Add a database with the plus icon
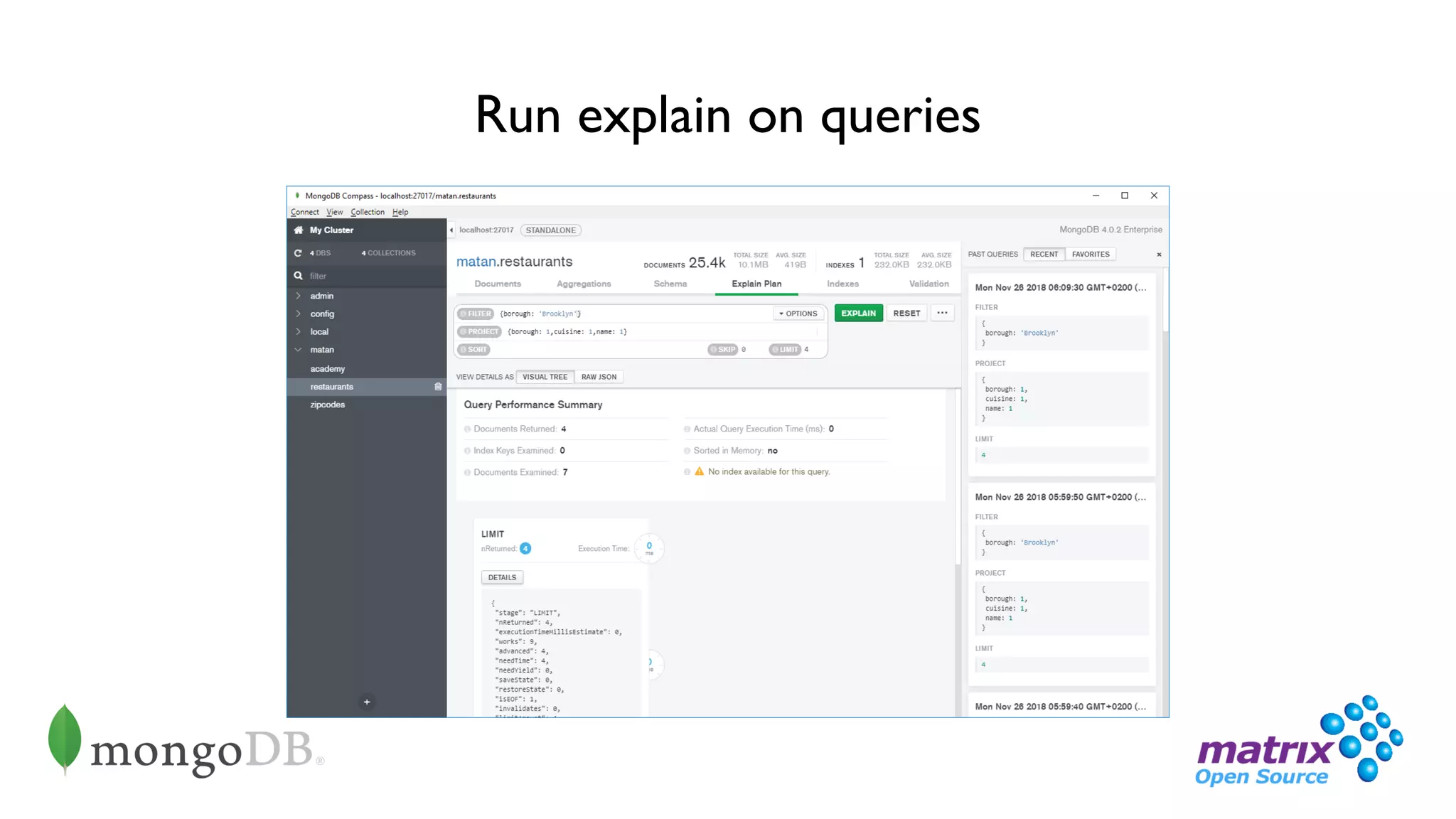 (367, 702)
